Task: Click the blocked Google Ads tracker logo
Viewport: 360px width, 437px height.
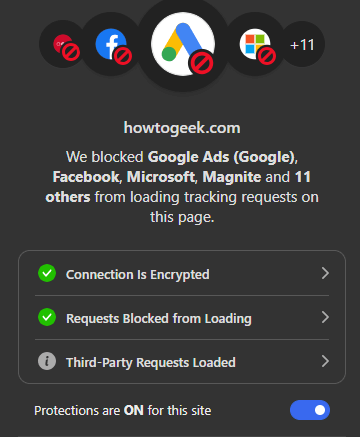Action: point(183,44)
